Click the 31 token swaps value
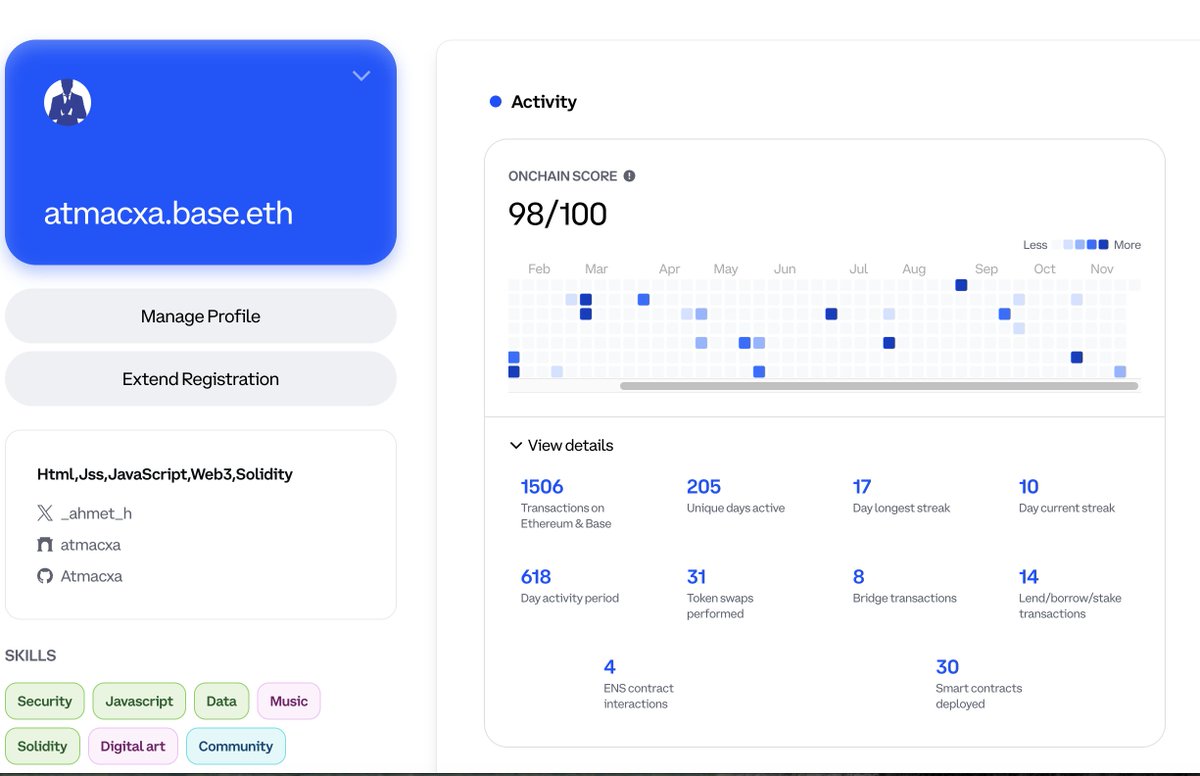The image size is (1200, 776). click(x=696, y=577)
